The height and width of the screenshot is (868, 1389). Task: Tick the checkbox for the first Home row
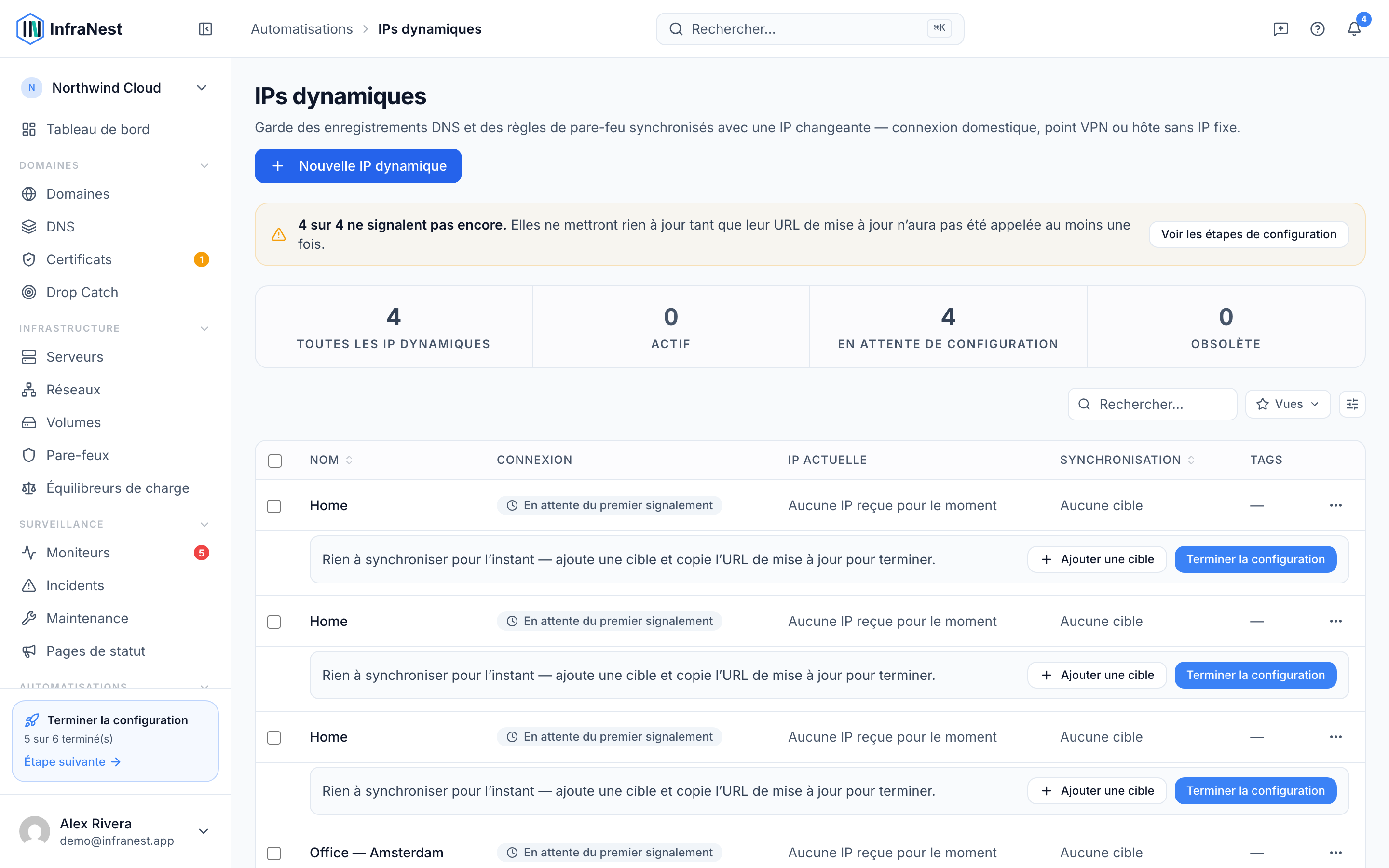274,506
